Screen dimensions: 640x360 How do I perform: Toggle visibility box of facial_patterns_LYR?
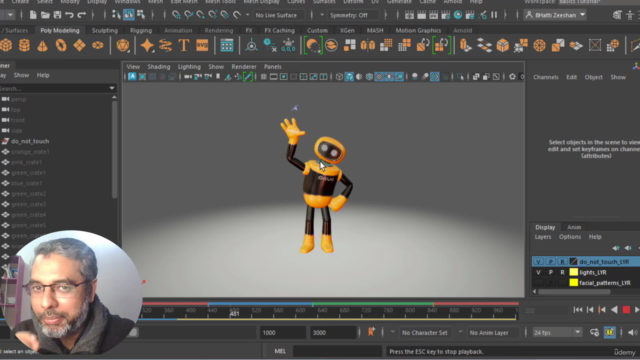pos(538,282)
